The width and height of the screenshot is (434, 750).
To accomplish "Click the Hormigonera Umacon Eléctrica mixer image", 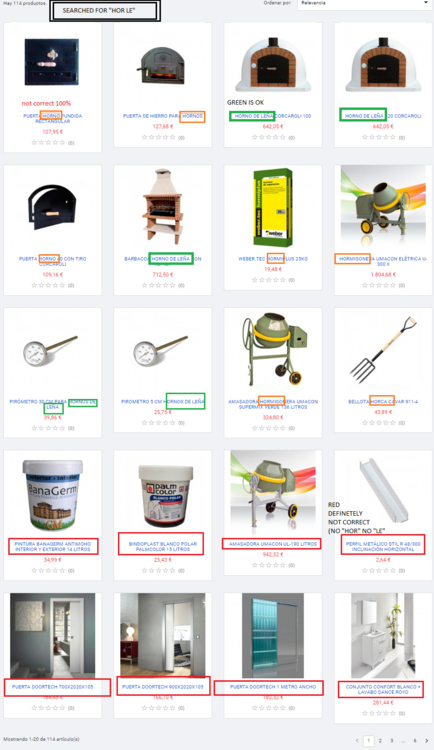I will [383, 207].
